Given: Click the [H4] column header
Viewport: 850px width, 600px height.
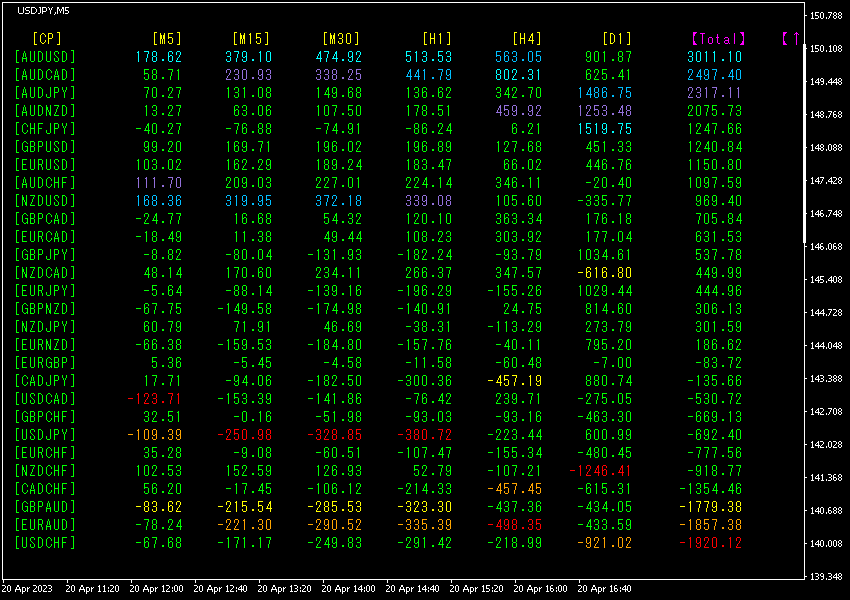Looking at the screenshot, I should (x=527, y=39).
